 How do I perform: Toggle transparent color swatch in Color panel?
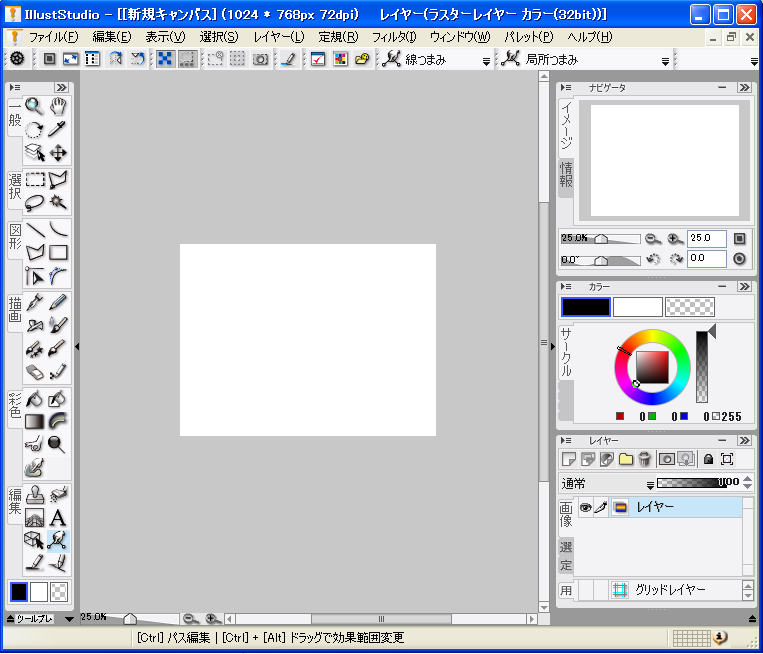coord(690,307)
